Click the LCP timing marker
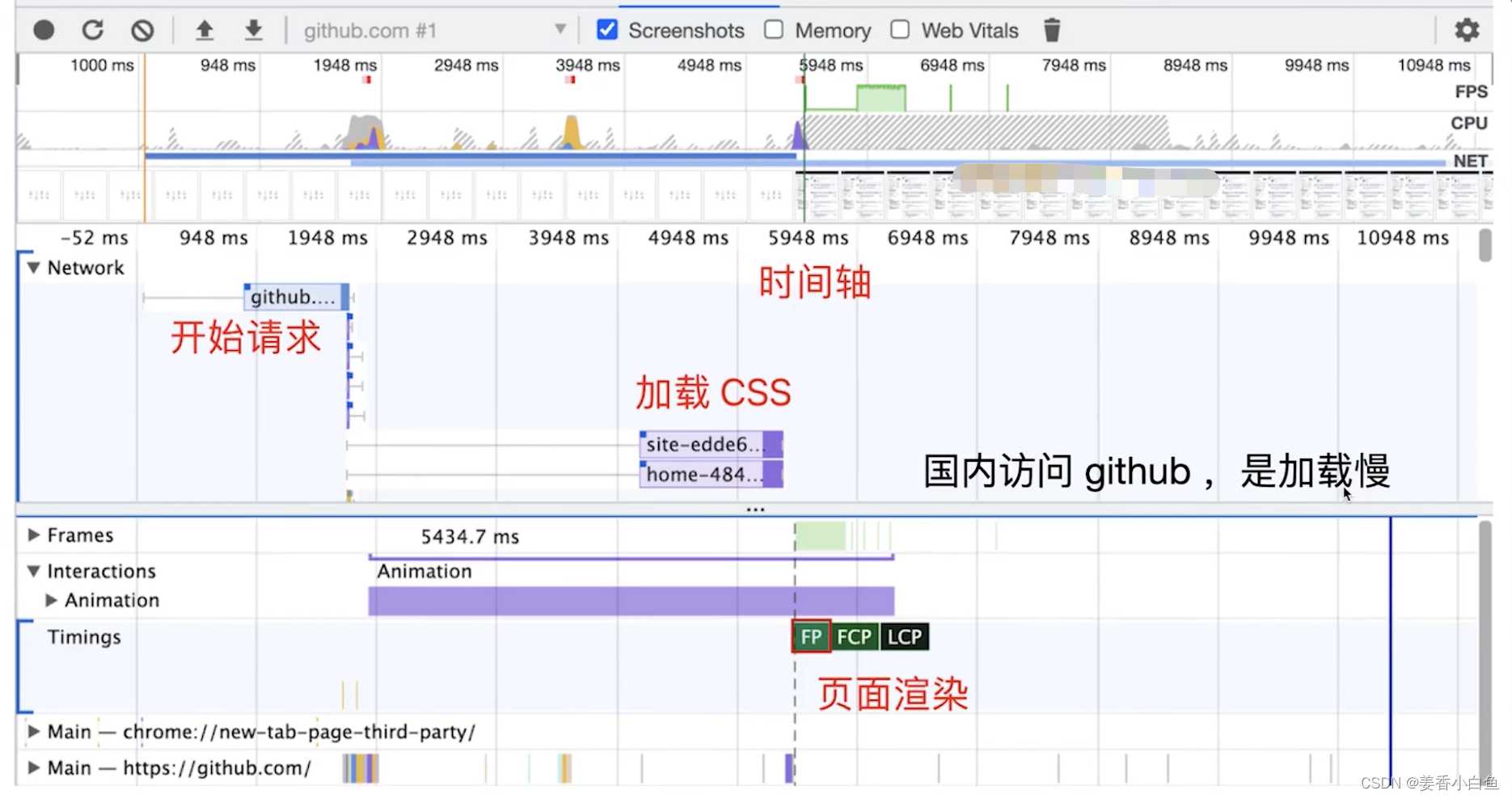The image size is (1512, 799). [905, 637]
